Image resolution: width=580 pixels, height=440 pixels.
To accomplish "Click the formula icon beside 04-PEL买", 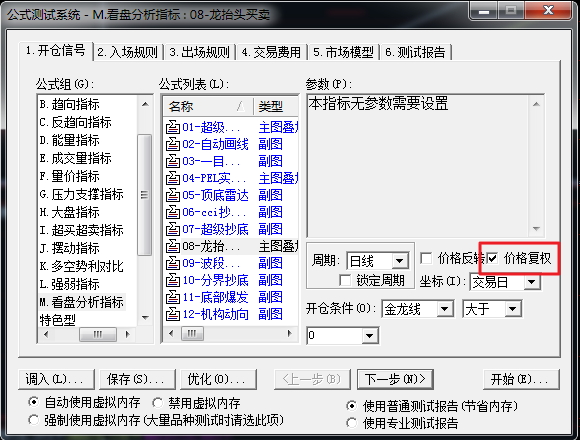I will pos(172,178).
